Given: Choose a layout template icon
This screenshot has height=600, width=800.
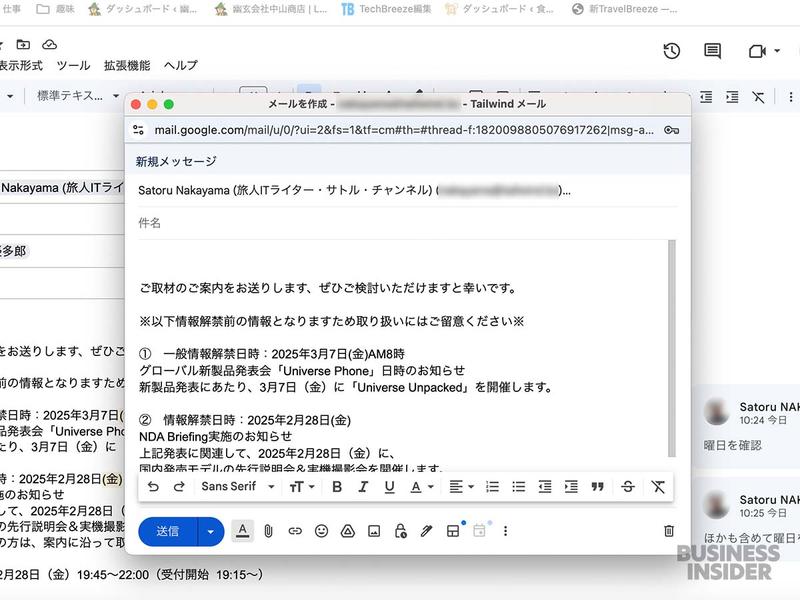Looking at the screenshot, I should (x=453, y=531).
